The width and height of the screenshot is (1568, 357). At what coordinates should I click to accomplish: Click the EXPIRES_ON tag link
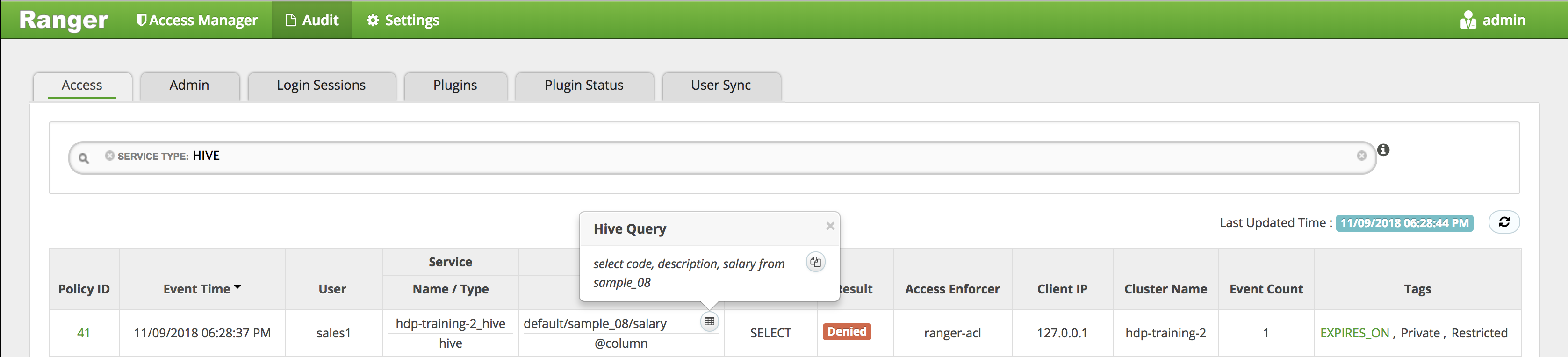coord(1354,333)
